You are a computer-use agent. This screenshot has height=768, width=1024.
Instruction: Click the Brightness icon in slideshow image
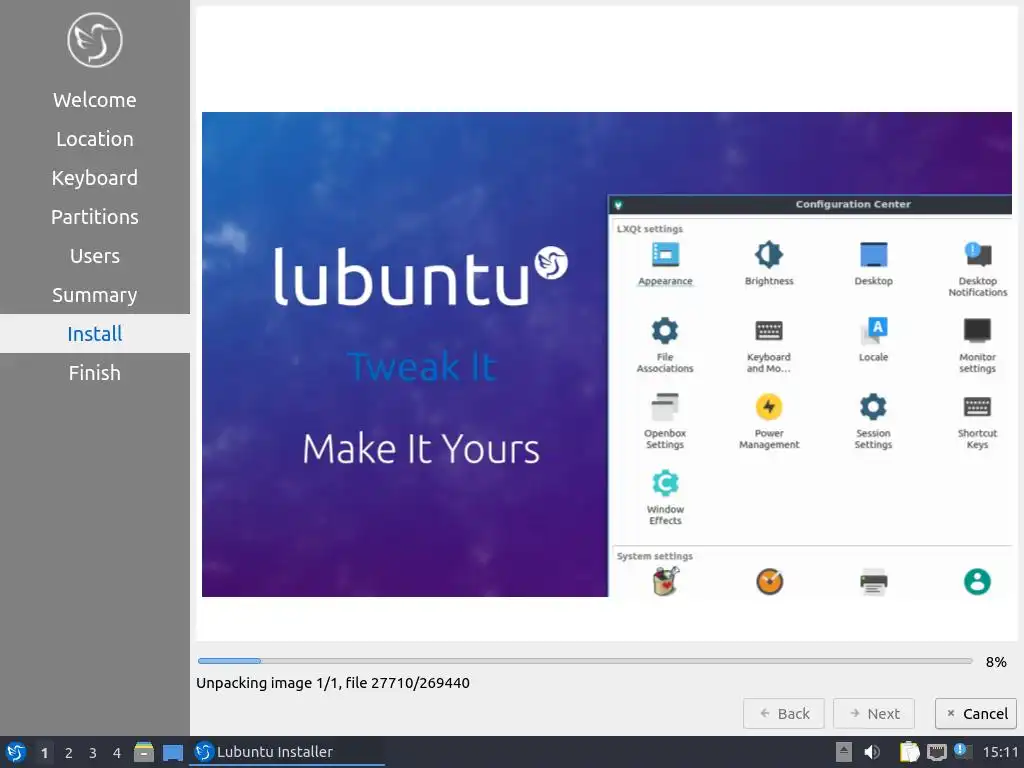[769, 254]
